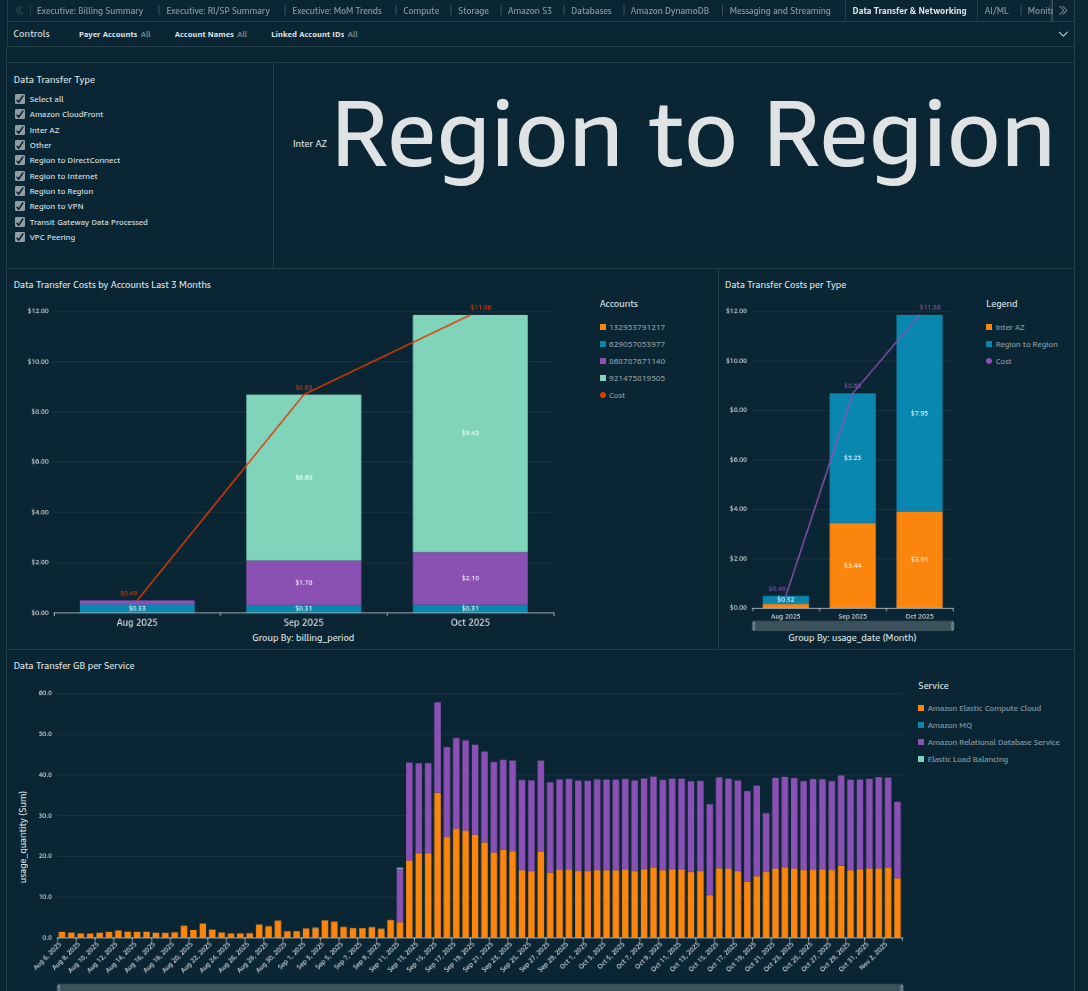The width and height of the screenshot is (1088, 991).
Task: Click the Amazon Relational Database Service legend marker
Action: click(921, 742)
